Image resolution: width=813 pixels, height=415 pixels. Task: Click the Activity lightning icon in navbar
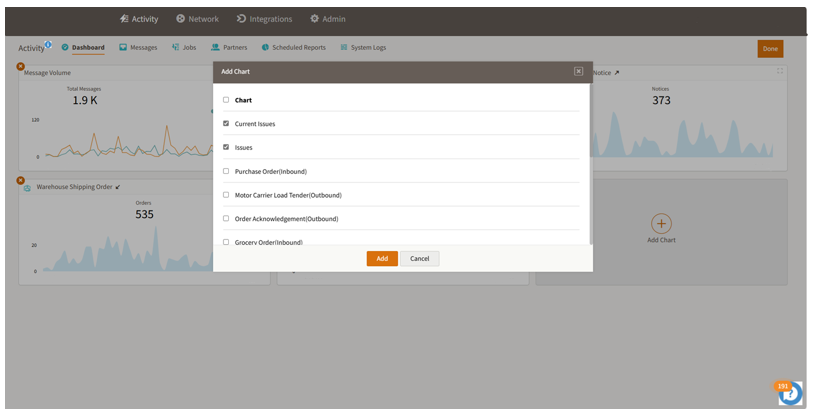click(124, 19)
